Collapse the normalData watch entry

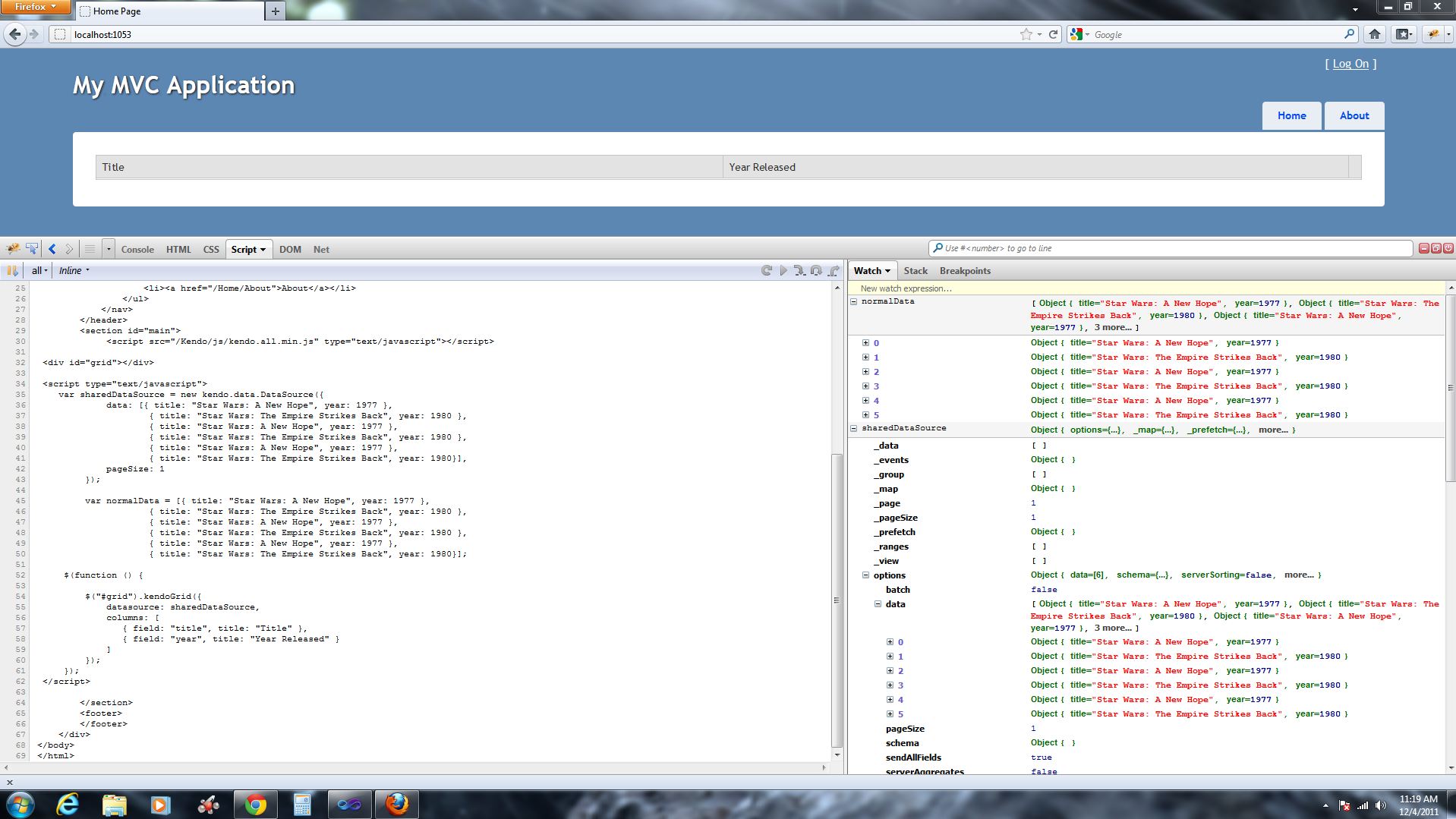point(854,302)
